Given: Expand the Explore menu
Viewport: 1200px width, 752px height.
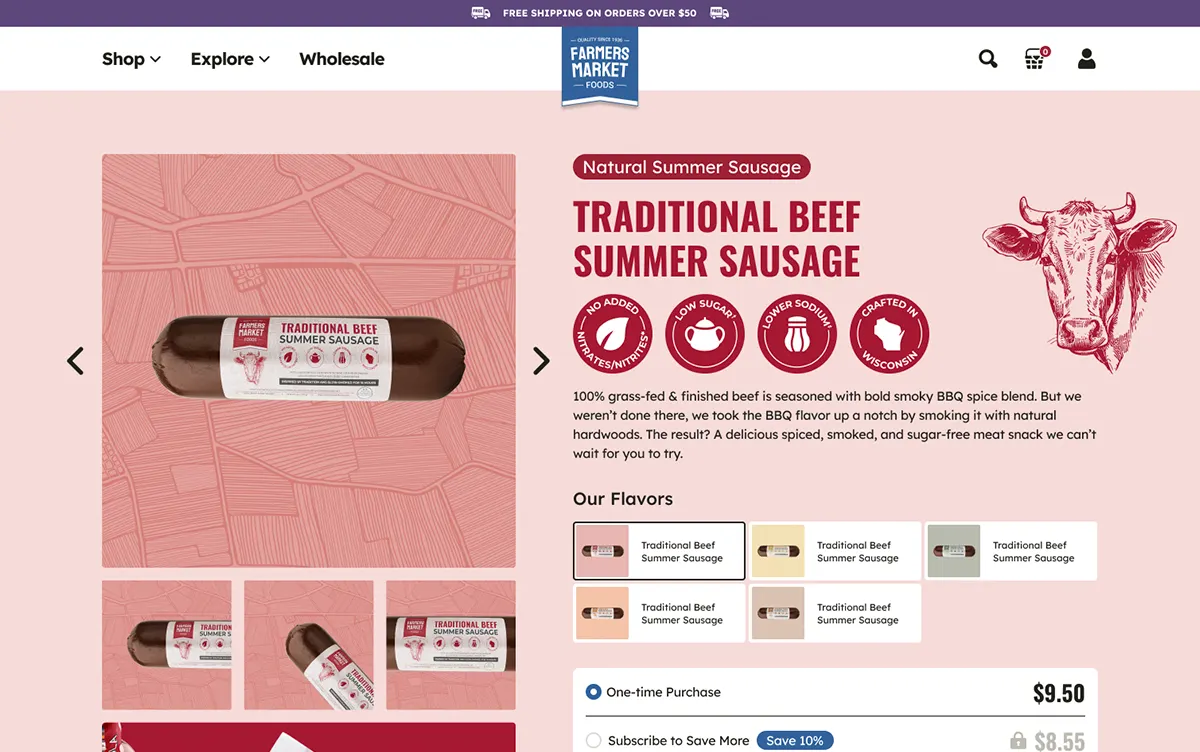Looking at the screenshot, I should pyautogui.click(x=230, y=59).
